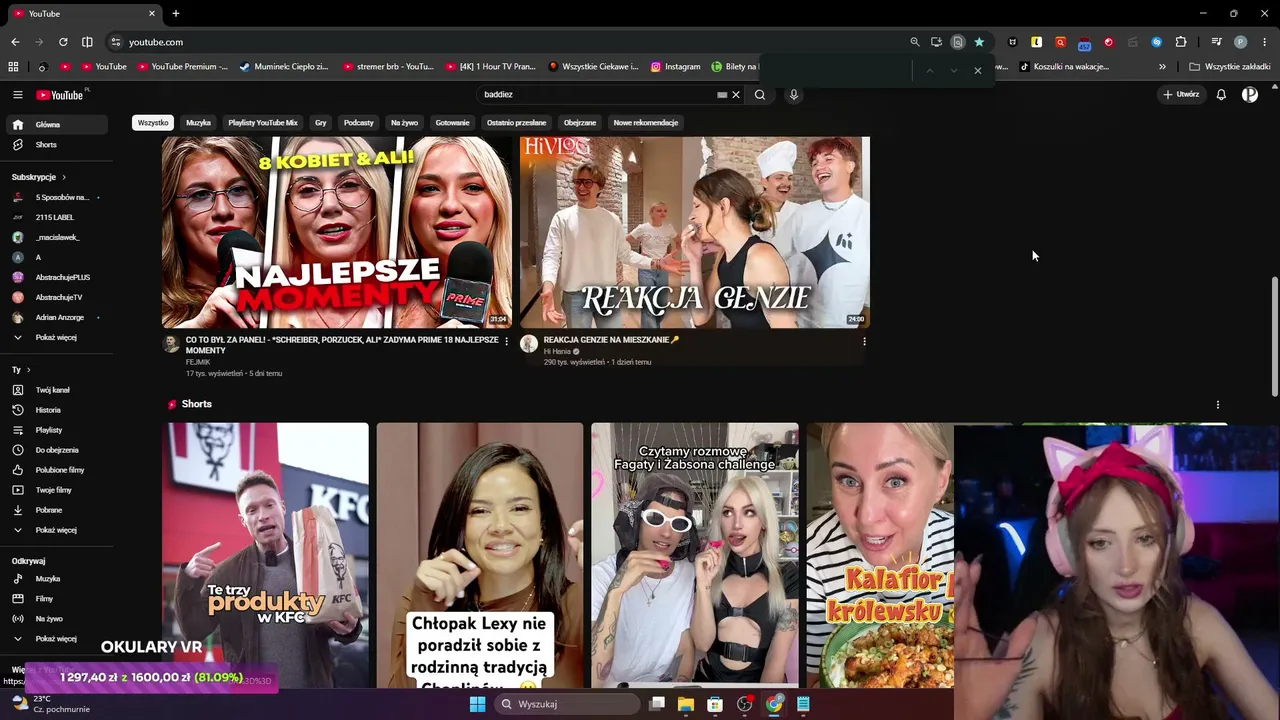This screenshot has height=720, width=1280.
Task: Open the 2115 LABEL channel
Action: (55, 217)
